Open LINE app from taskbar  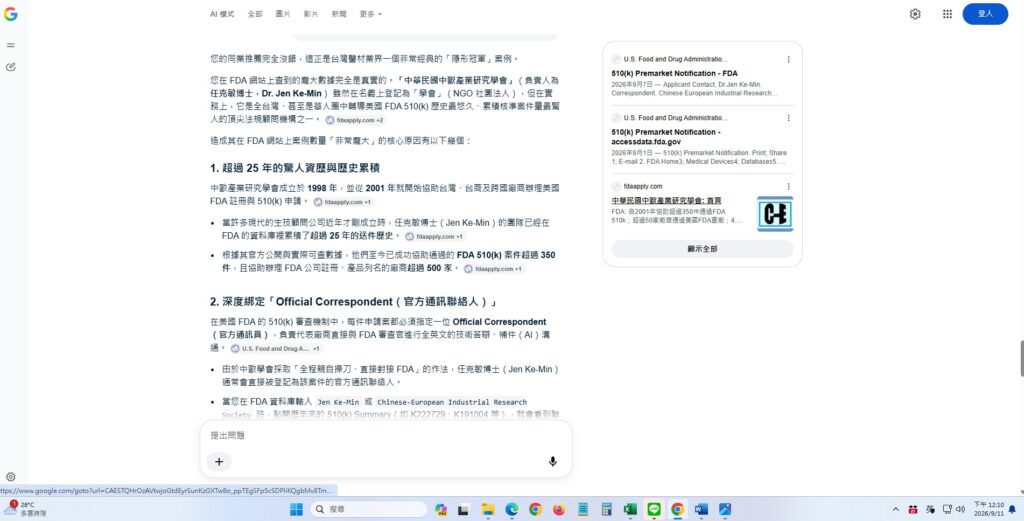click(654, 509)
